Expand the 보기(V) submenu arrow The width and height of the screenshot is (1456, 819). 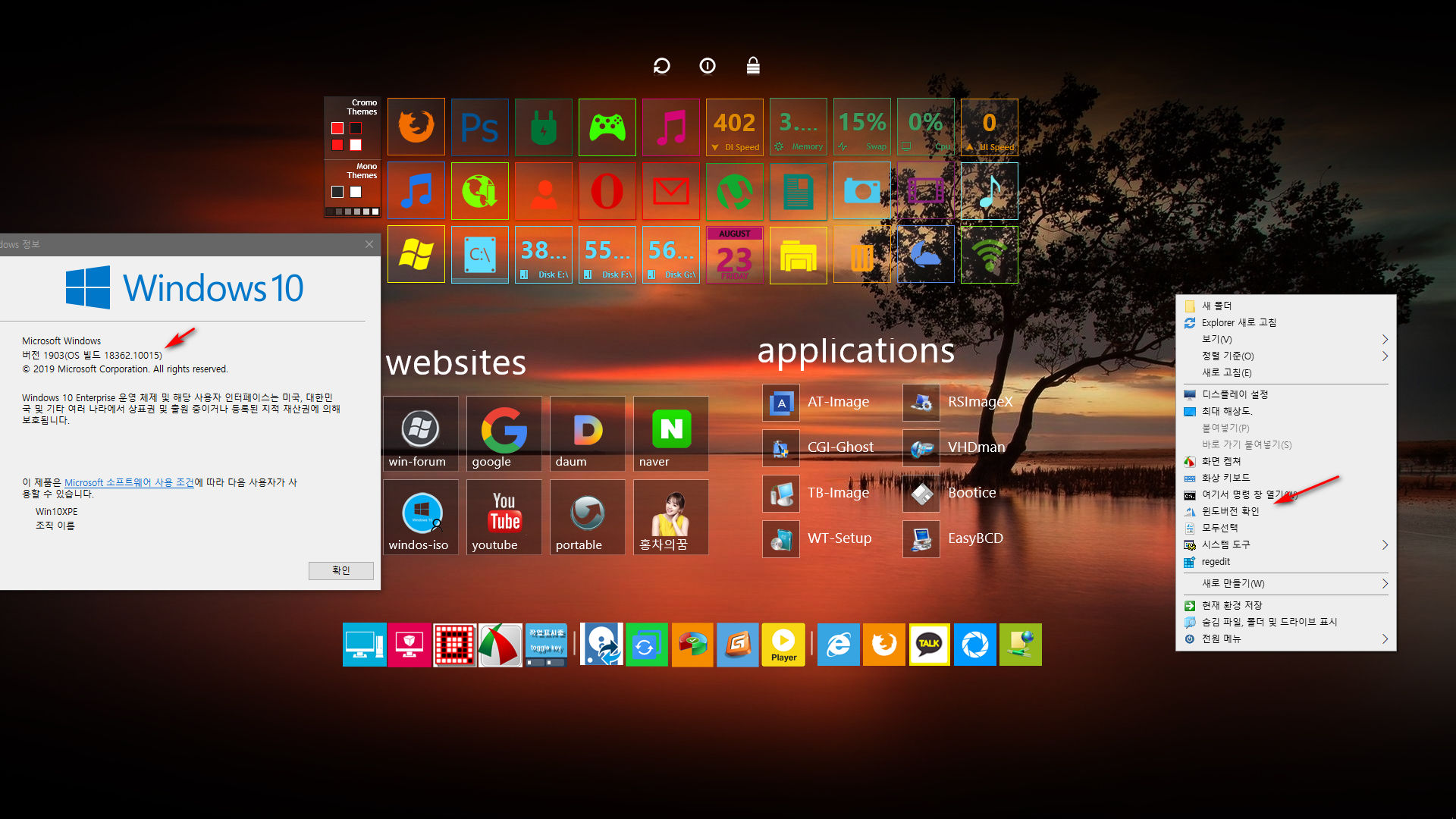[x=1385, y=339]
